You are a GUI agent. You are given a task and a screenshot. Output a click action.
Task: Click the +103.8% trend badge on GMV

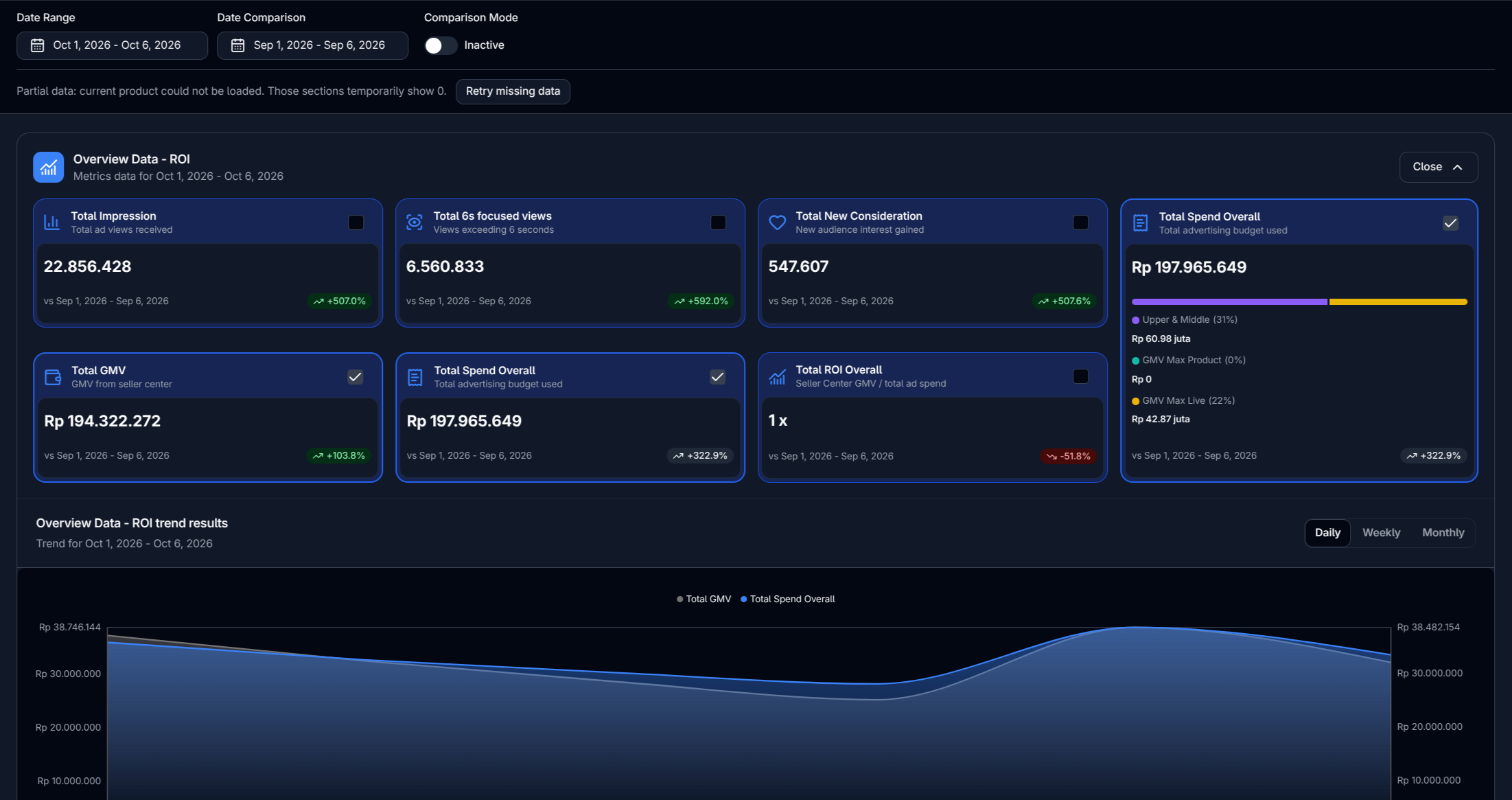(x=339, y=455)
